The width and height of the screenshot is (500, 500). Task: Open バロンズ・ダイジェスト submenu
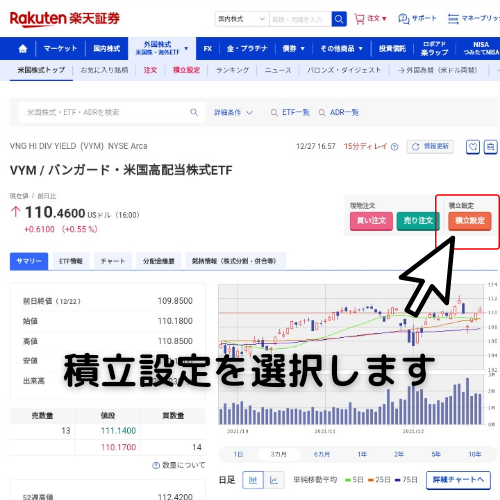click(x=344, y=70)
